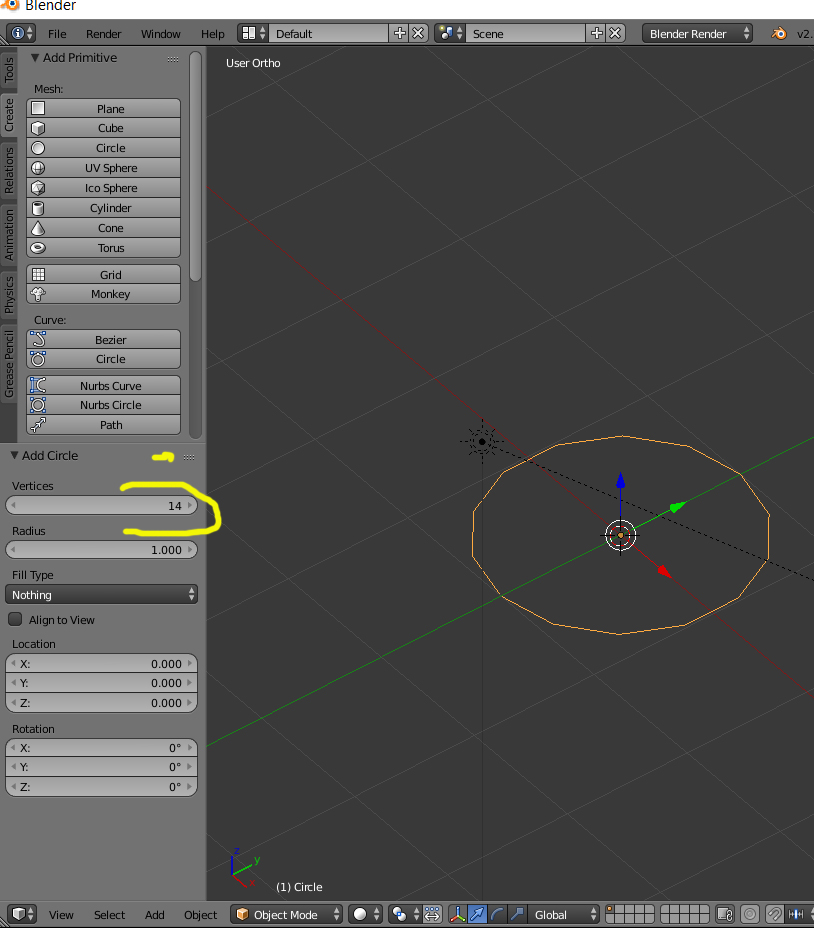The height and width of the screenshot is (928, 814).
Task: Open the 3D View editor type icon
Action: tap(22, 914)
